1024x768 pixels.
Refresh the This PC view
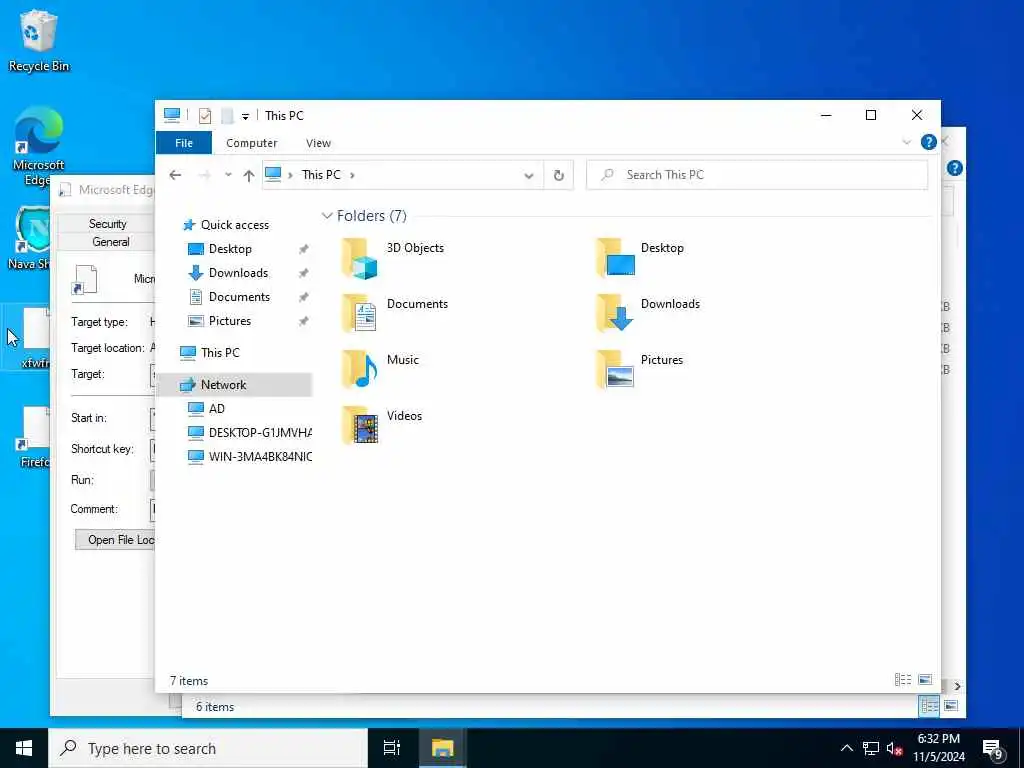pyautogui.click(x=558, y=175)
